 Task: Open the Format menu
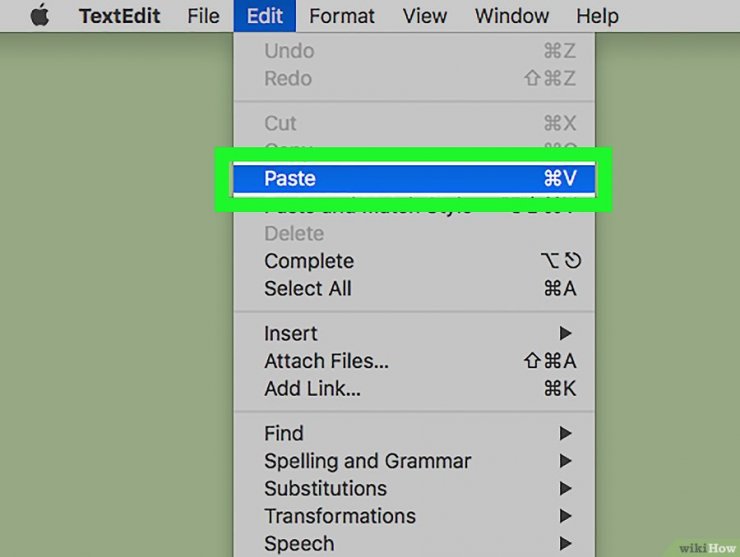pyautogui.click(x=342, y=16)
